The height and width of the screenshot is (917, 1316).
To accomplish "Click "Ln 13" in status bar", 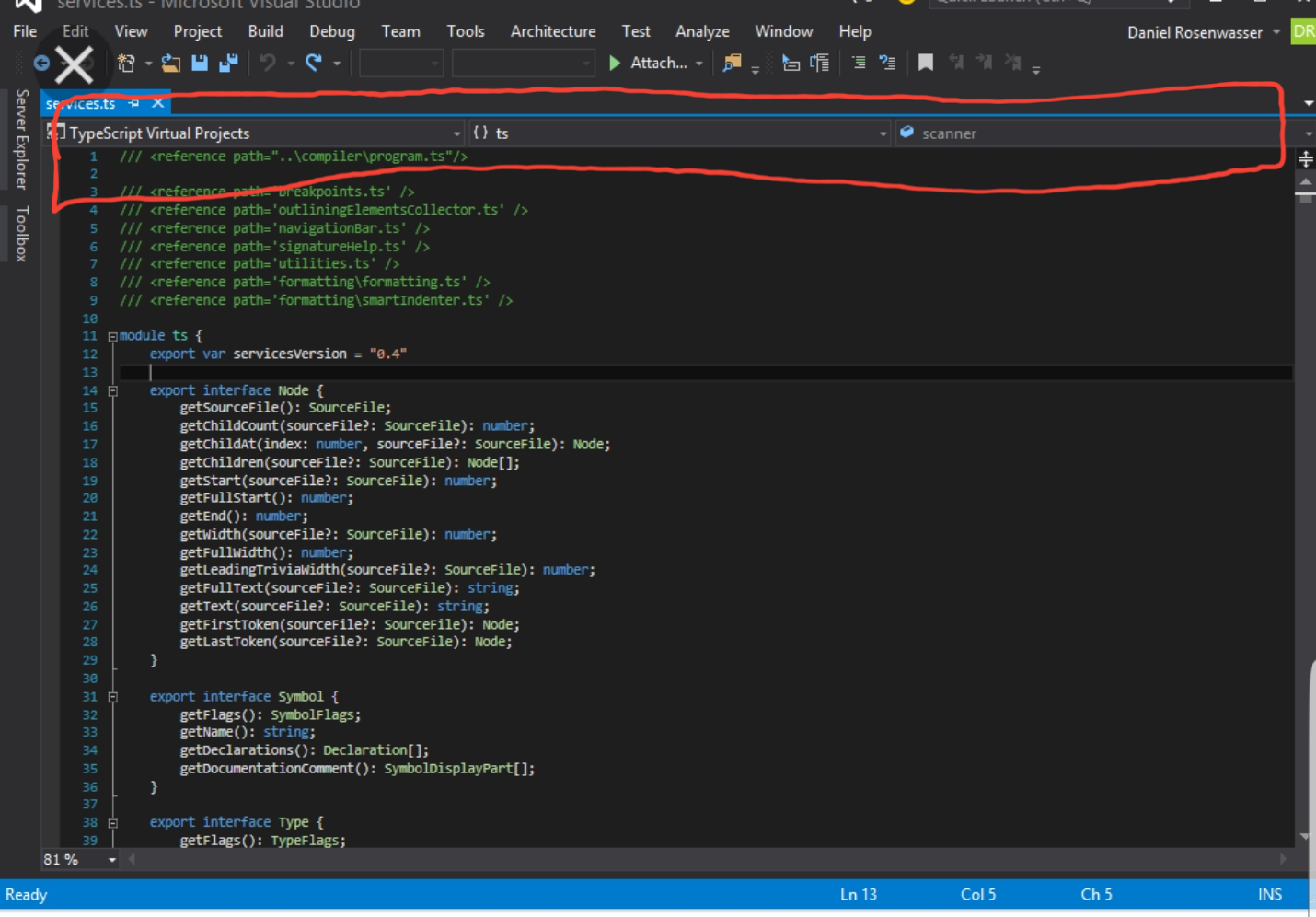I will [859, 895].
